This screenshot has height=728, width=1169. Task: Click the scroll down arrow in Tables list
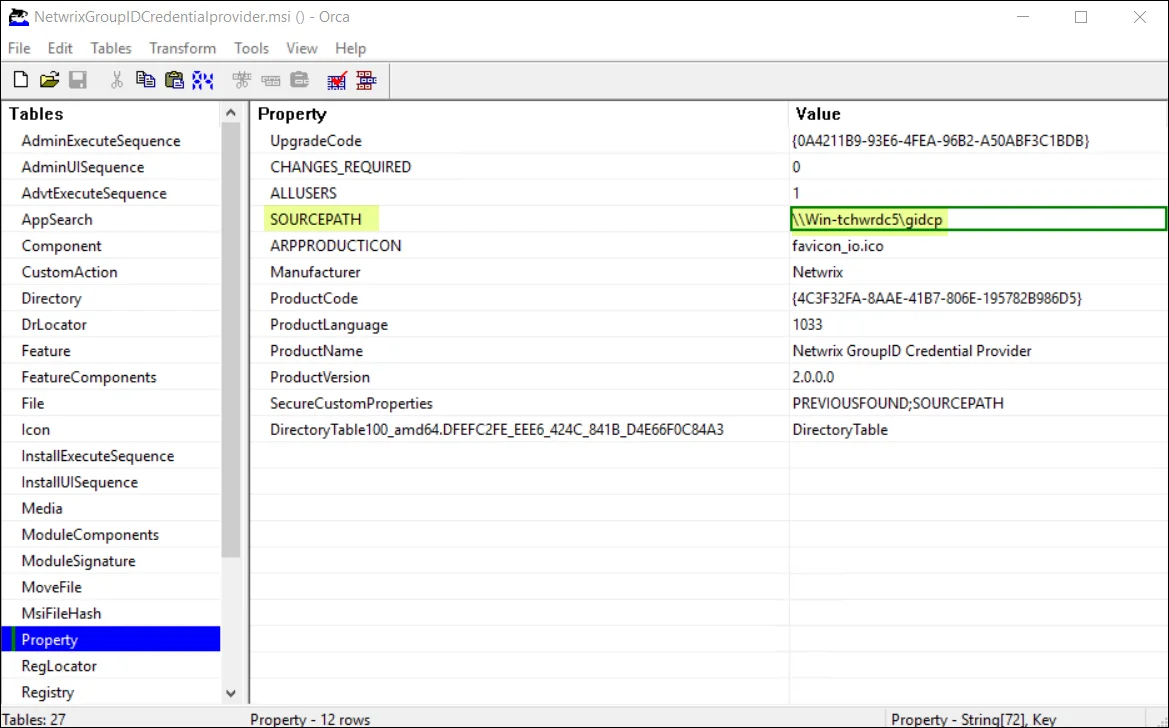230,693
